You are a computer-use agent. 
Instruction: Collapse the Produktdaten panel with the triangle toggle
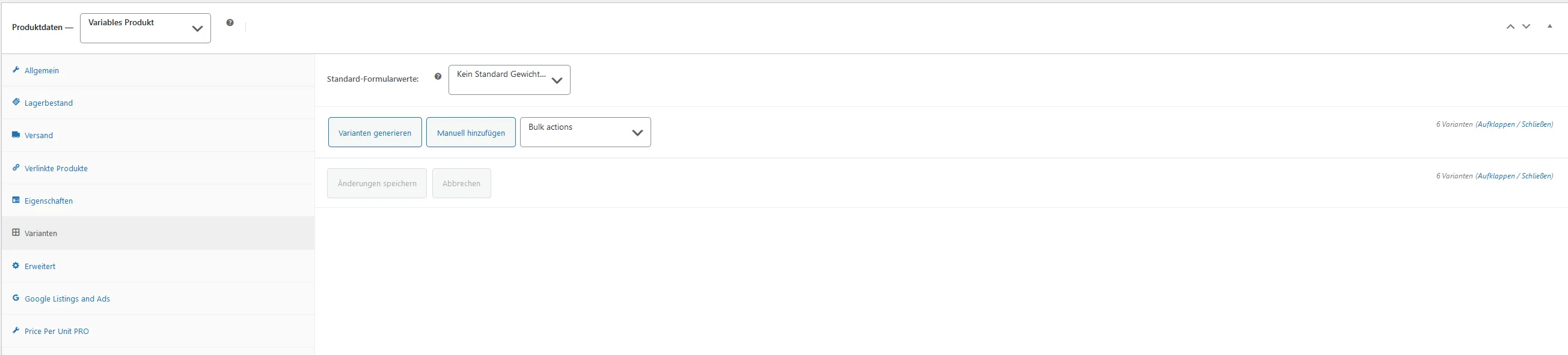(x=1550, y=26)
